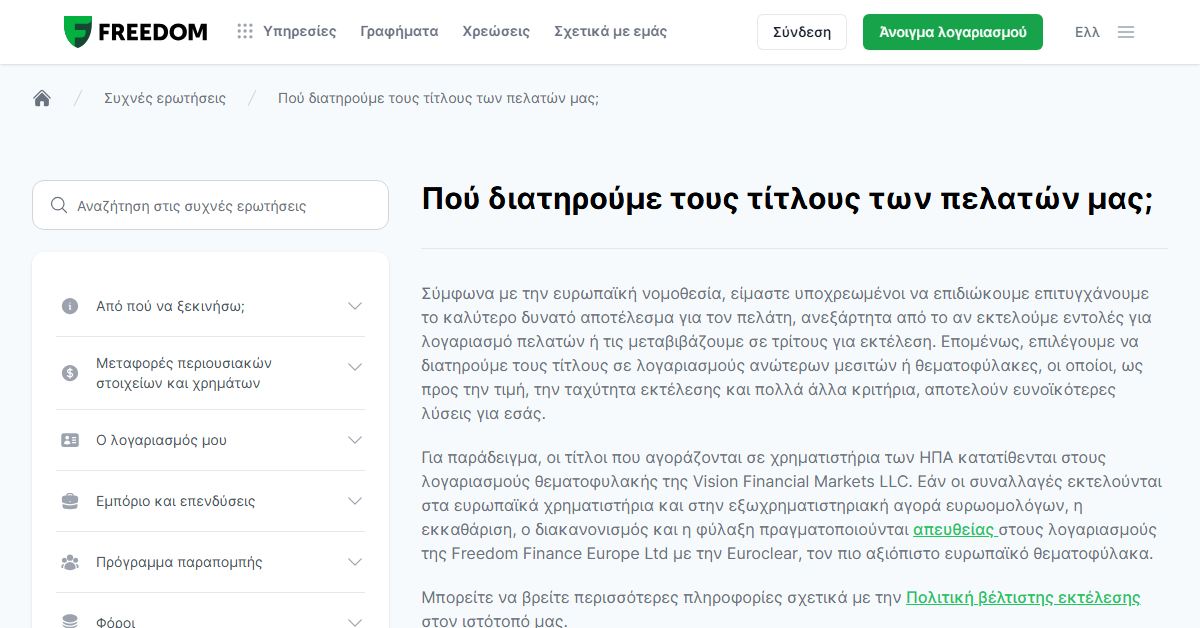Image resolution: width=1200 pixels, height=628 pixels.
Task: Click the paragraph starting Σύμφωνα με την ευρωπαϊκή
Action: (x=785, y=353)
